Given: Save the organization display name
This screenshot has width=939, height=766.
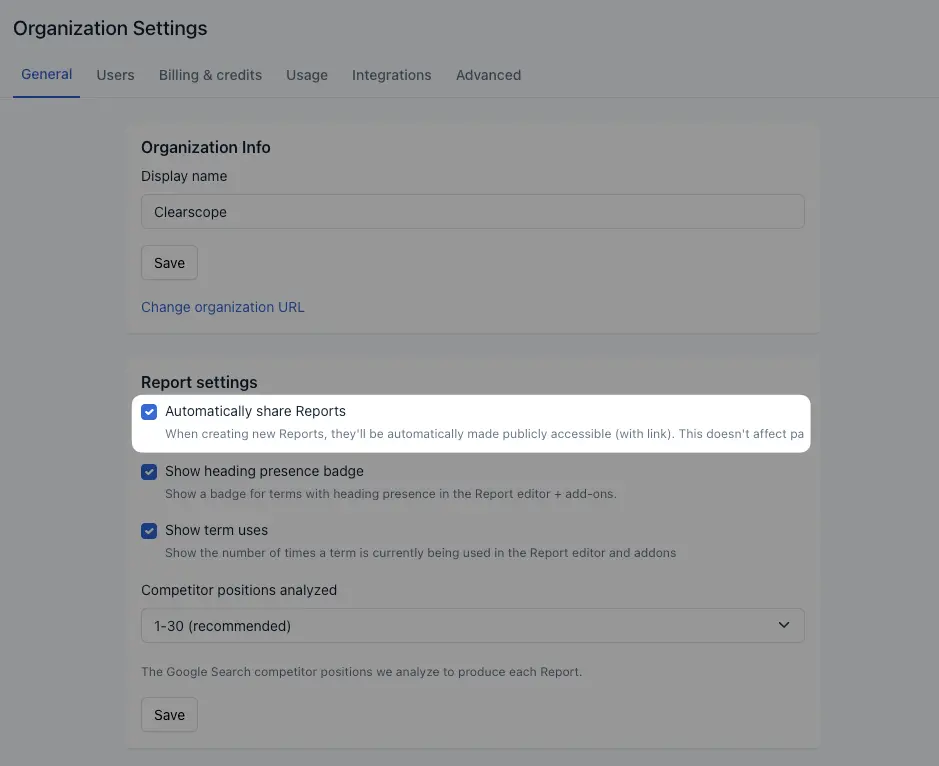Looking at the screenshot, I should click(169, 263).
